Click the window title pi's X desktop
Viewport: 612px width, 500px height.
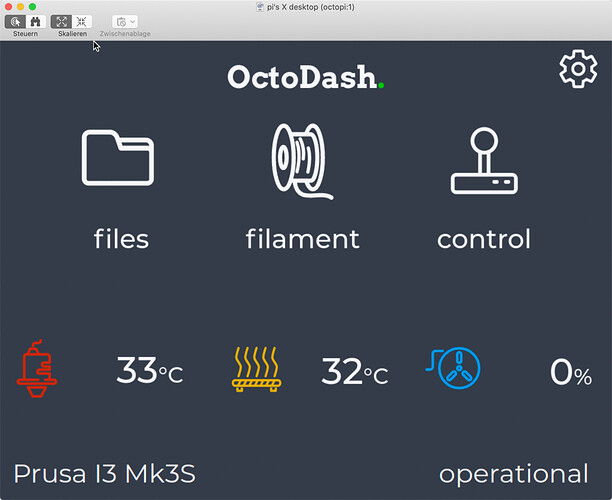(x=311, y=7)
